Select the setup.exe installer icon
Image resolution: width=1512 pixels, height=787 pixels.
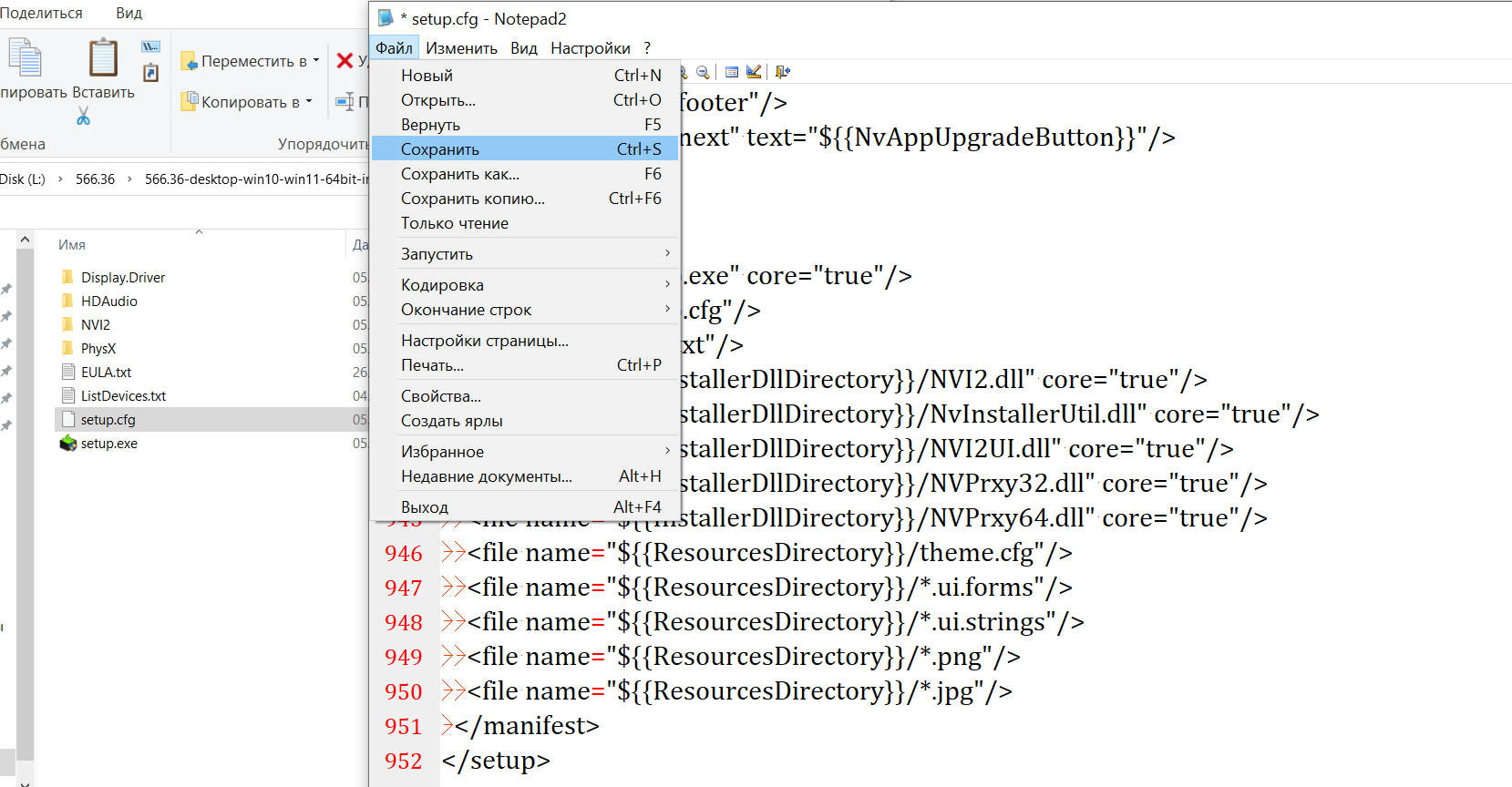67,443
